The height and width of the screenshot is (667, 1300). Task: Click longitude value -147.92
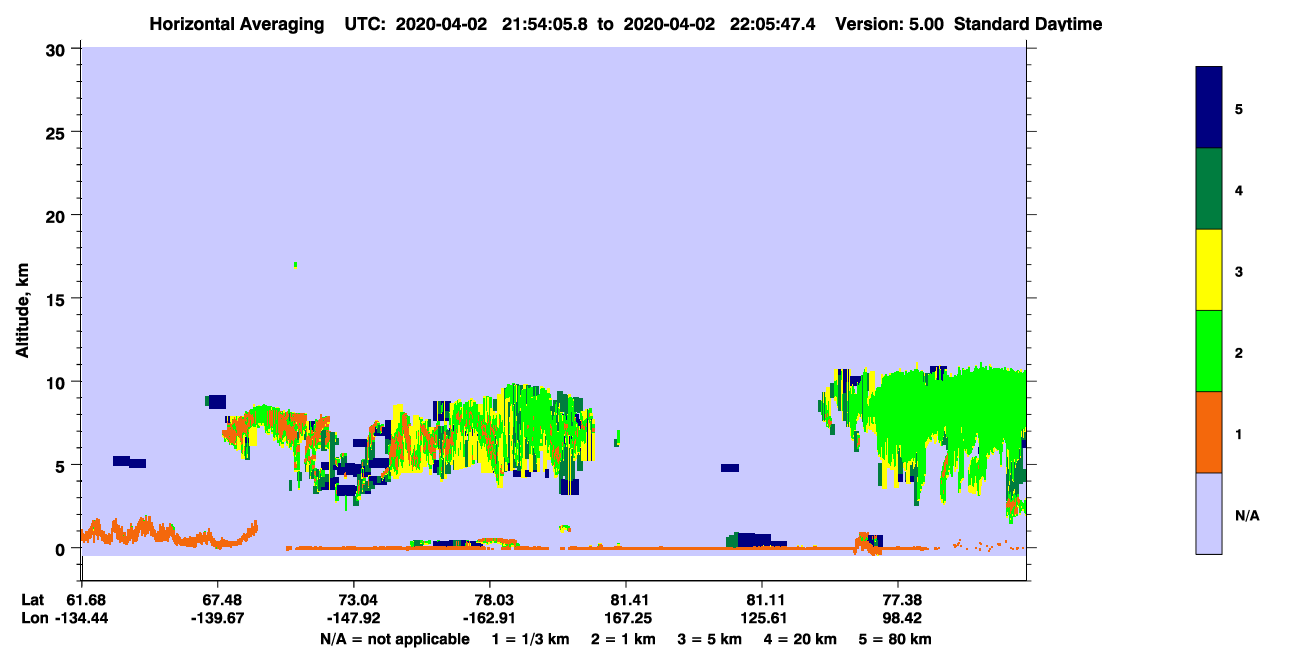click(353, 618)
